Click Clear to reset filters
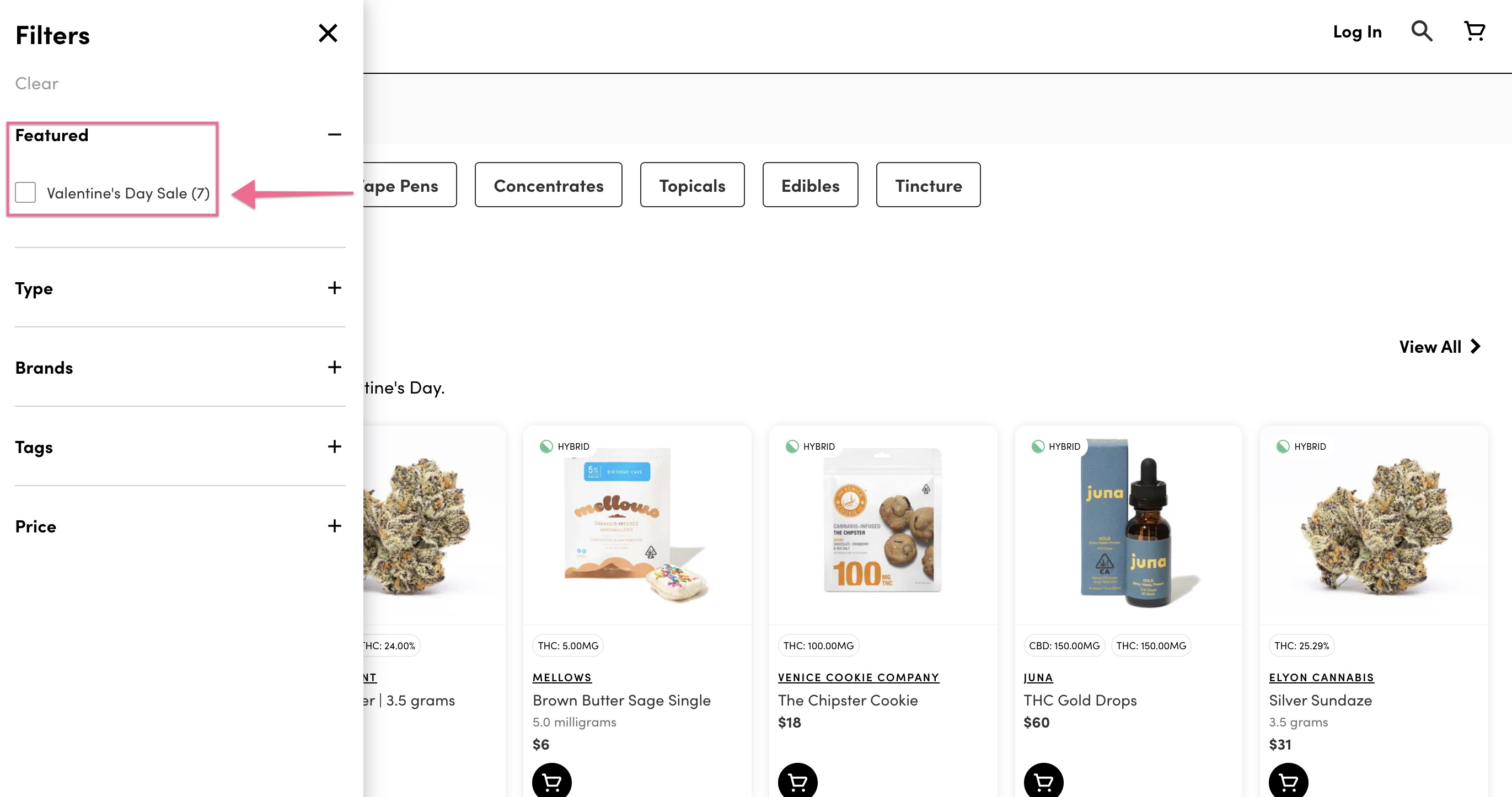The height and width of the screenshot is (797, 1512). tap(36, 83)
